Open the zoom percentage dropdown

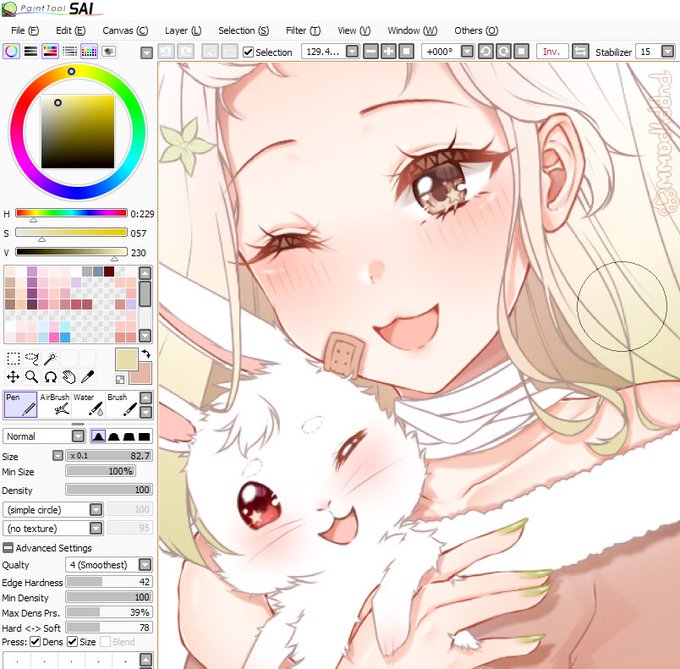[x=352, y=52]
